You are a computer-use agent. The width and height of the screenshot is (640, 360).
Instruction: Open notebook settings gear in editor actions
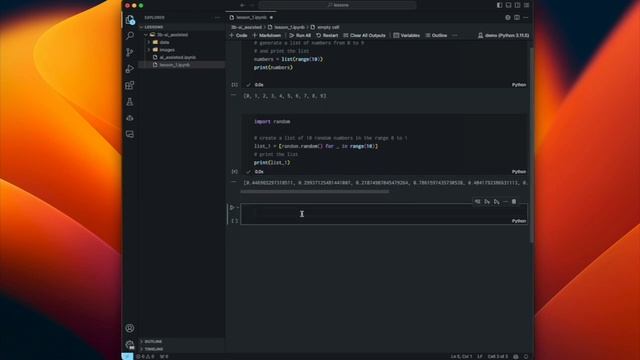tap(508, 18)
